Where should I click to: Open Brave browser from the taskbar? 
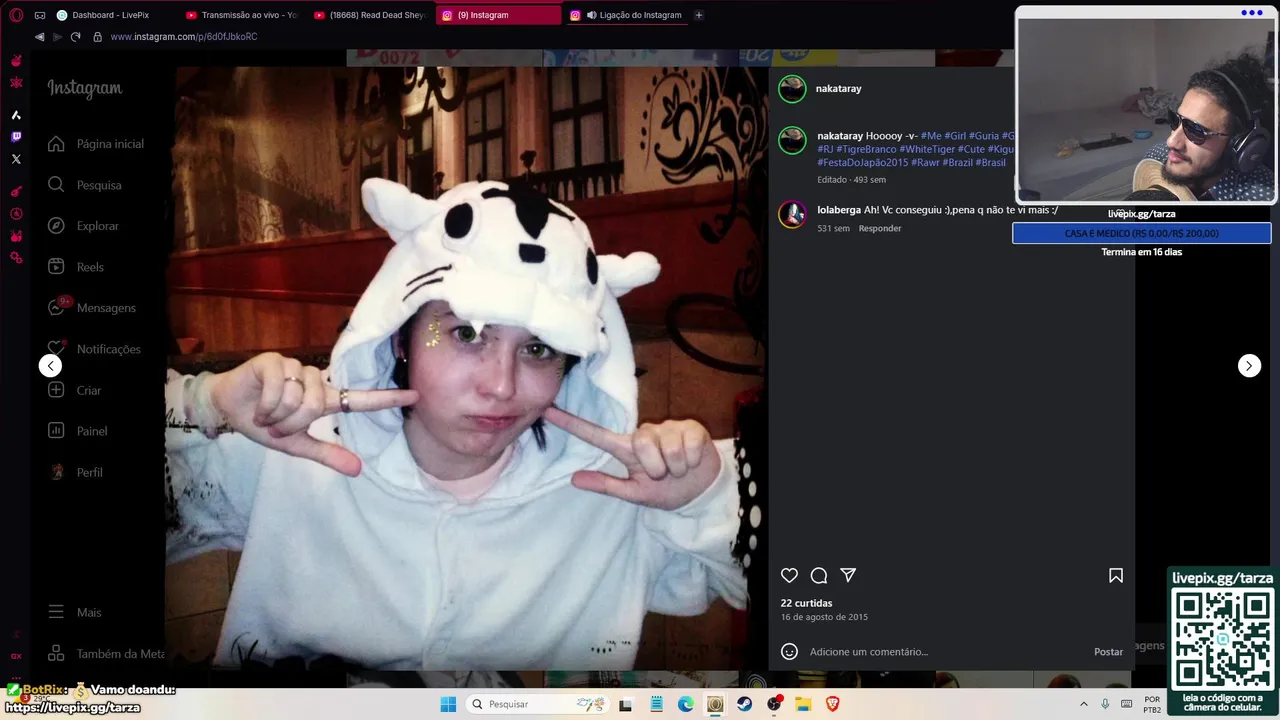(832, 704)
